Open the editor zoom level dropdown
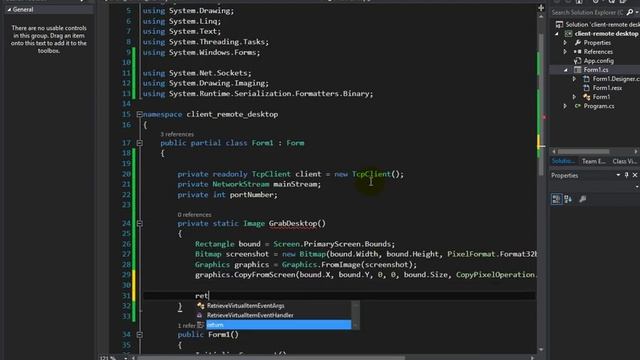This screenshot has width=640, height=360. pos(125,358)
